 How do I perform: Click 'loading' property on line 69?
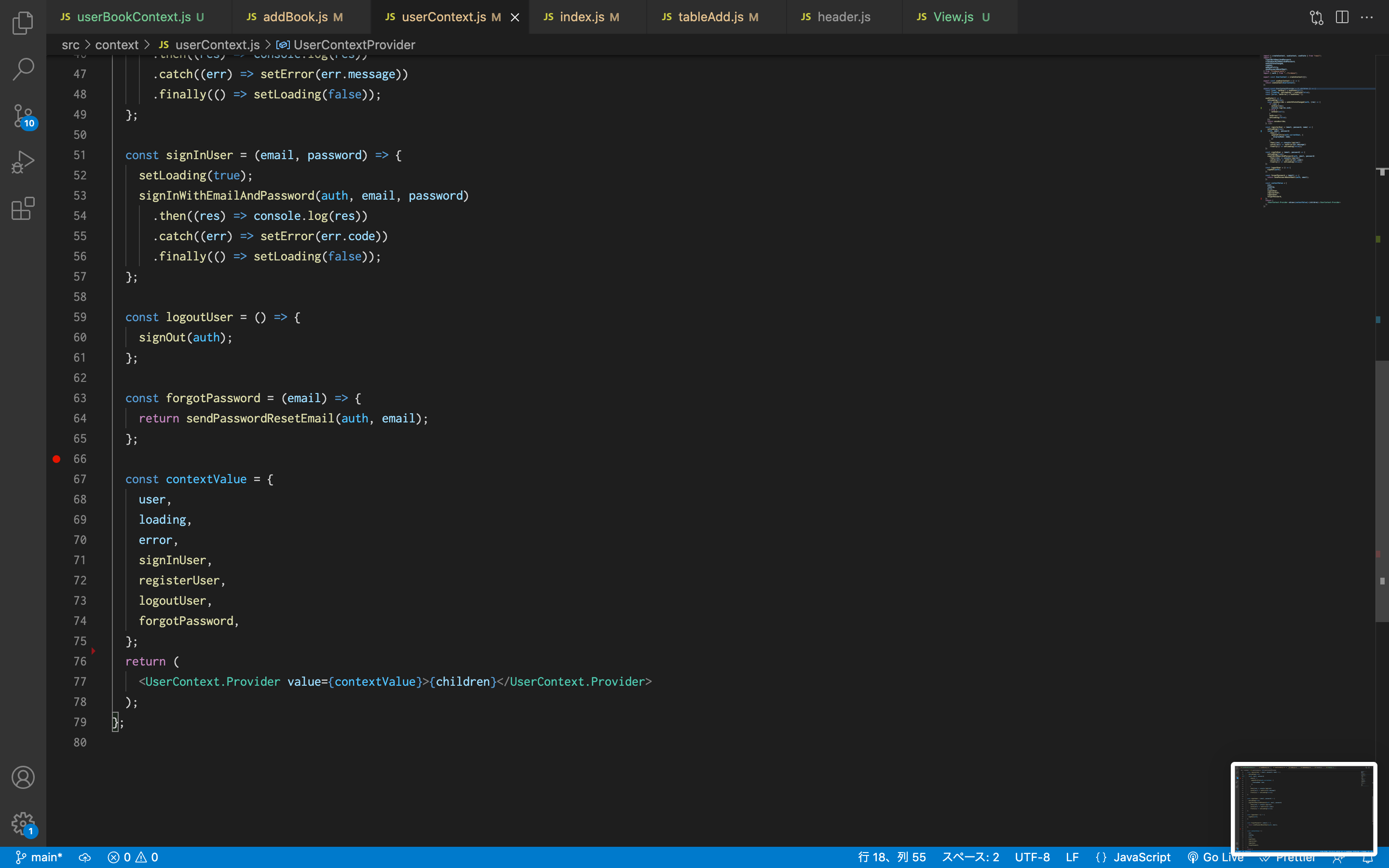pos(163,519)
